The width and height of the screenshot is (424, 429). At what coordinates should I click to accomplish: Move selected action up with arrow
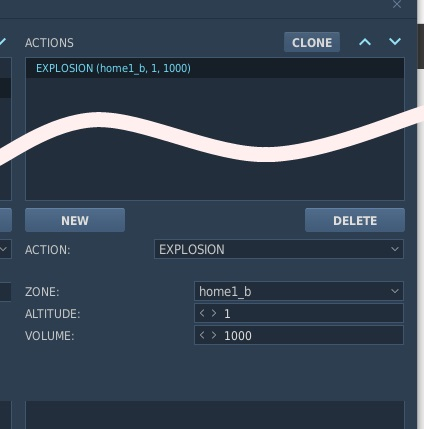pyautogui.click(x=365, y=42)
